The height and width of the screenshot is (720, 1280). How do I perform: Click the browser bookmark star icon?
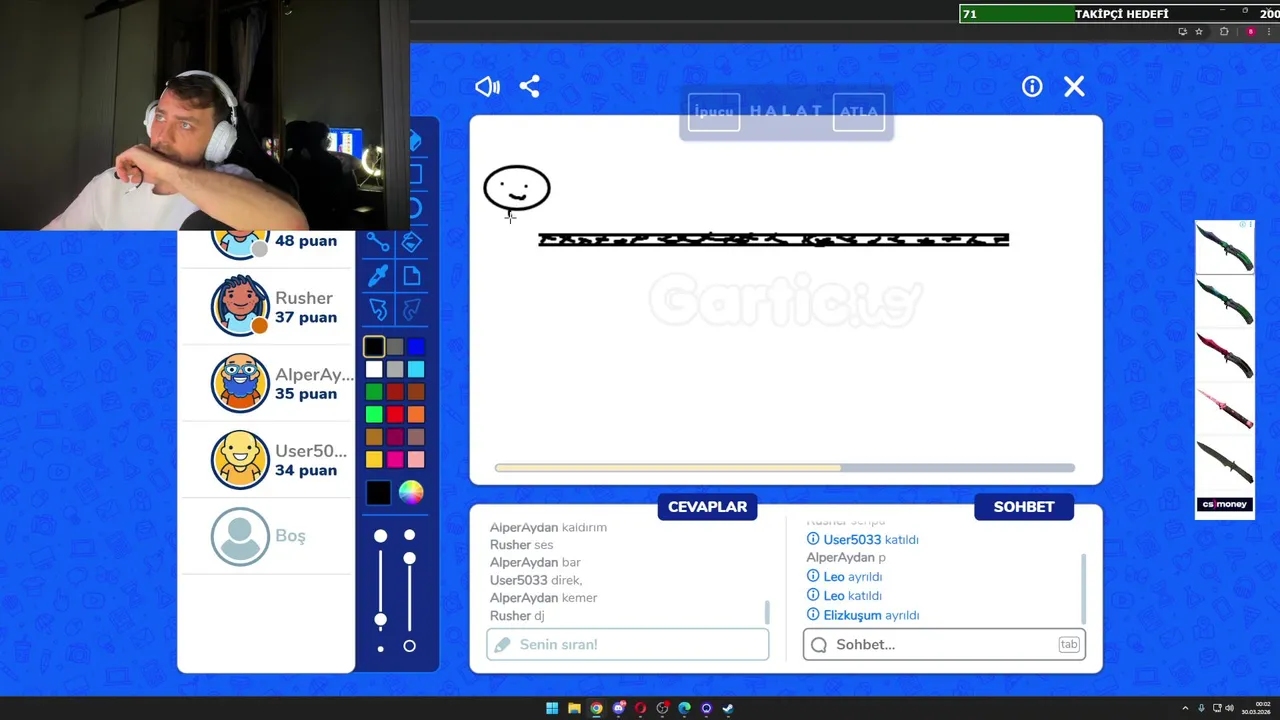pyautogui.click(x=1199, y=32)
